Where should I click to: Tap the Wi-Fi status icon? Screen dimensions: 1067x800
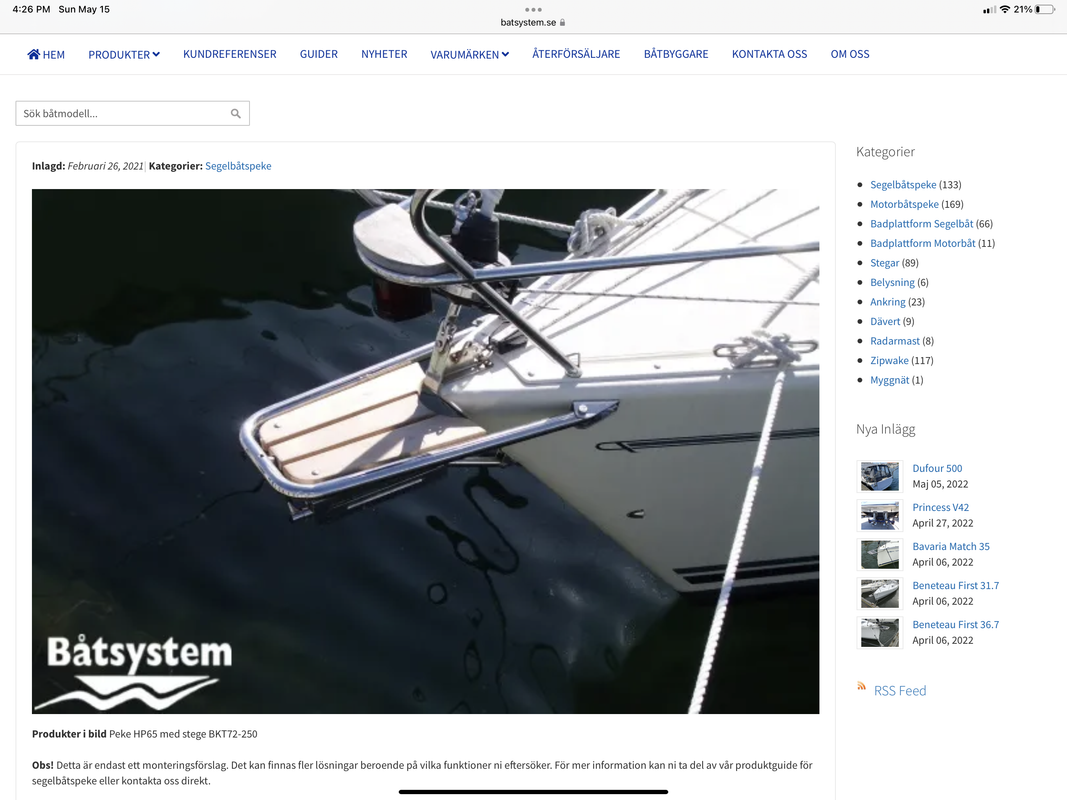(1004, 10)
